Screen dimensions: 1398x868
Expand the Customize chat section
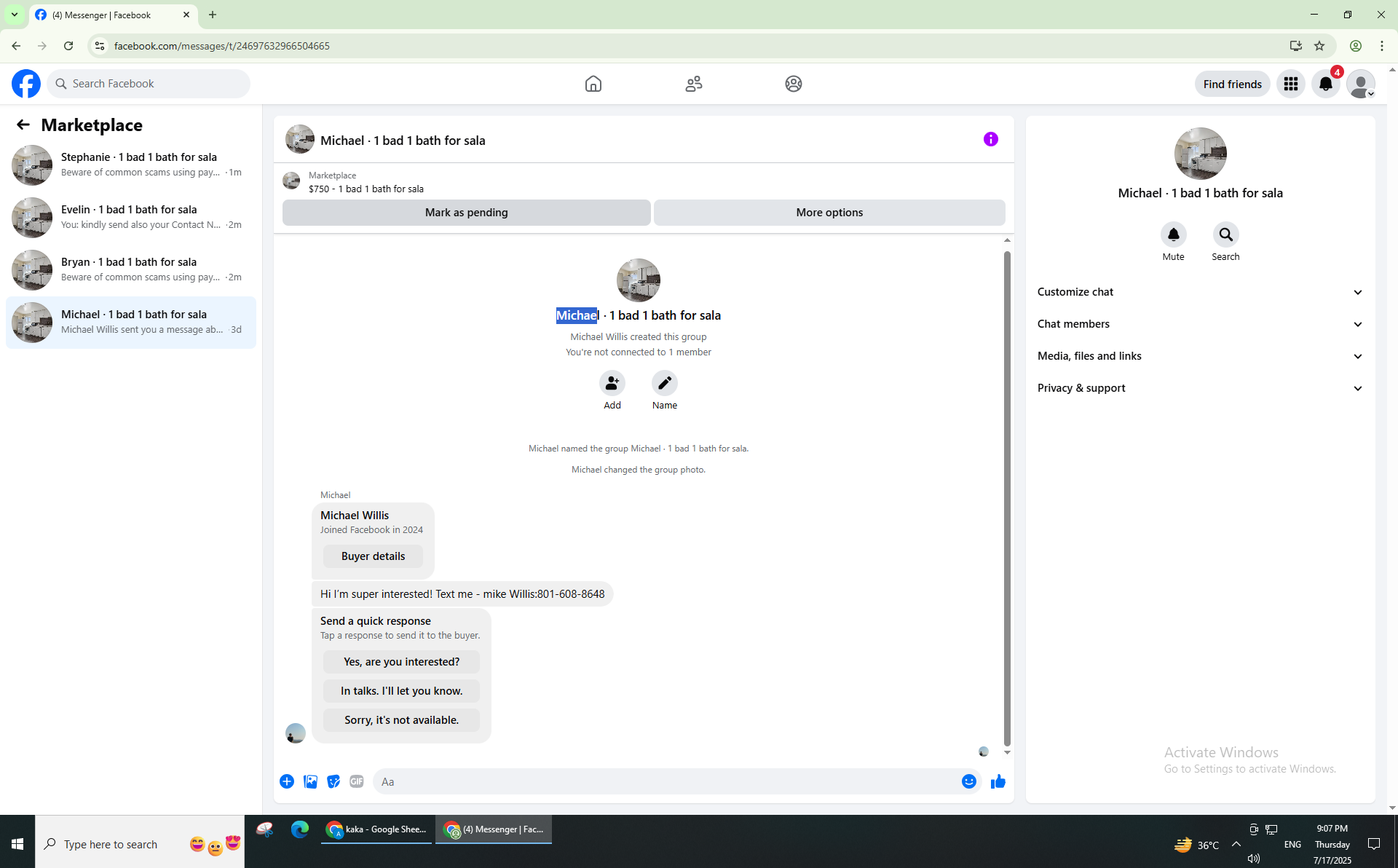pos(1201,292)
